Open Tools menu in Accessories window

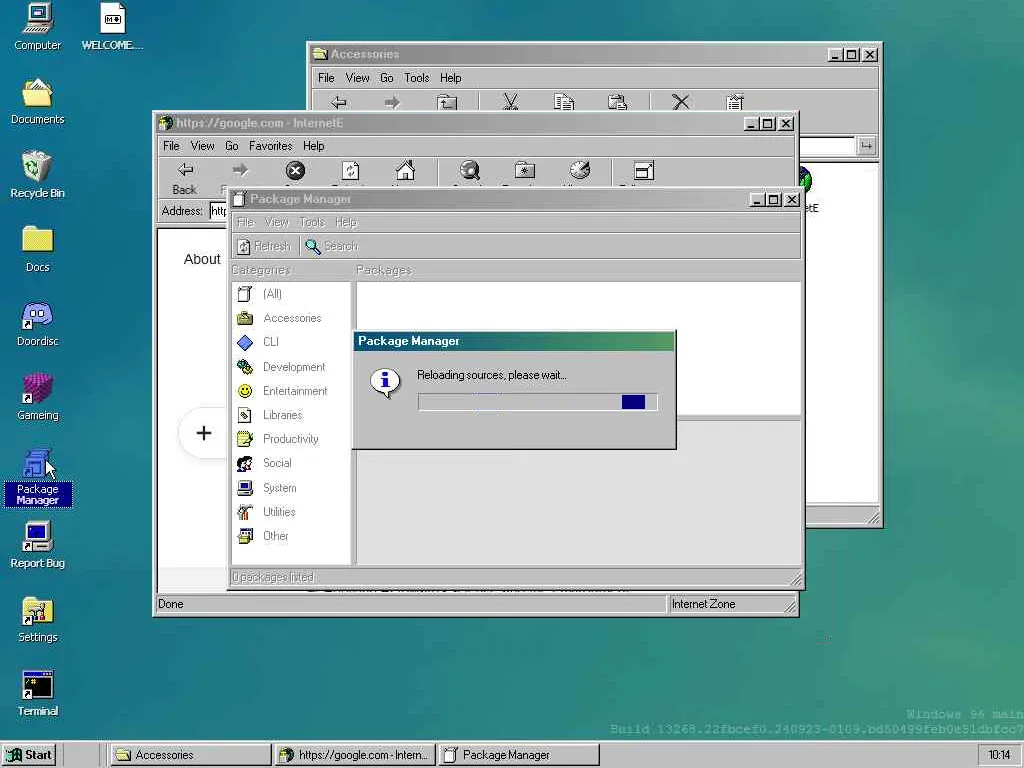click(x=417, y=78)
